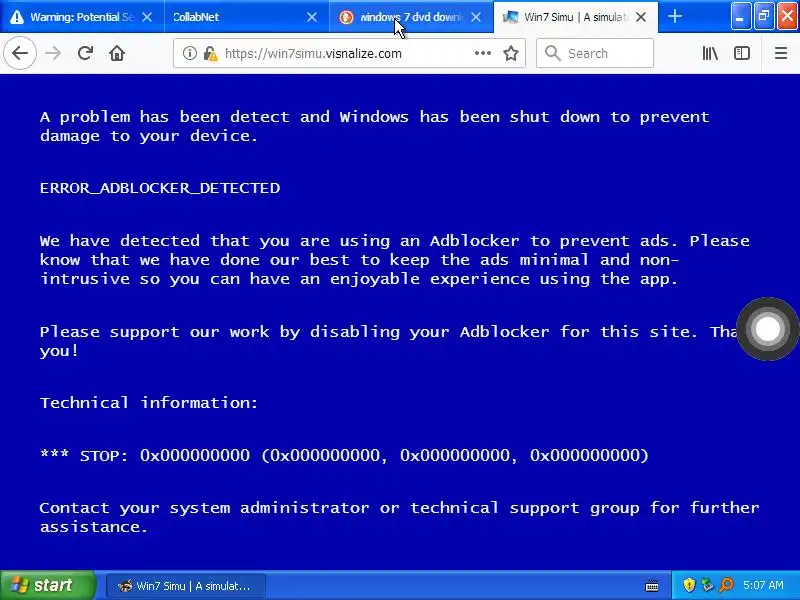
Task: Click the keyboard icon on taskbar
Action: [652, 586]
